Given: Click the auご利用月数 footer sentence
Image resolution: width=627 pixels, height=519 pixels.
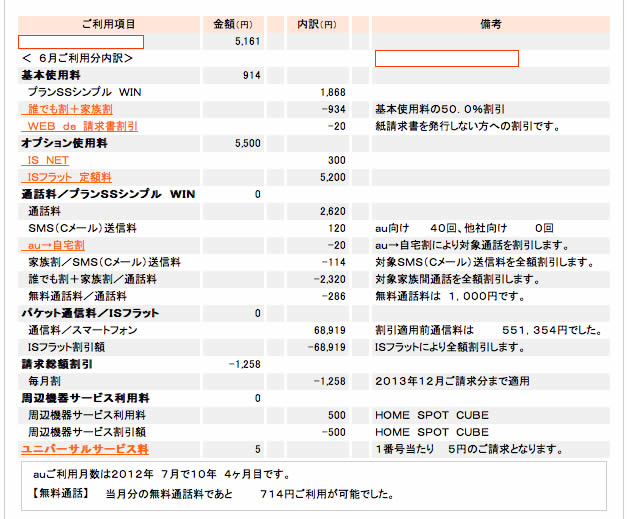Looking at the screenshot, I should point(162,475).
